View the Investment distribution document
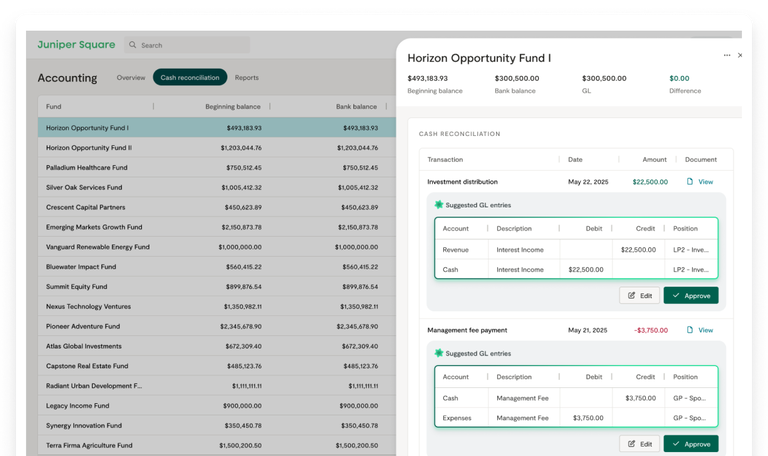Image resolution: width=768 pixels, height=456 pixels. pyautogui.click(x=705, y=182)
